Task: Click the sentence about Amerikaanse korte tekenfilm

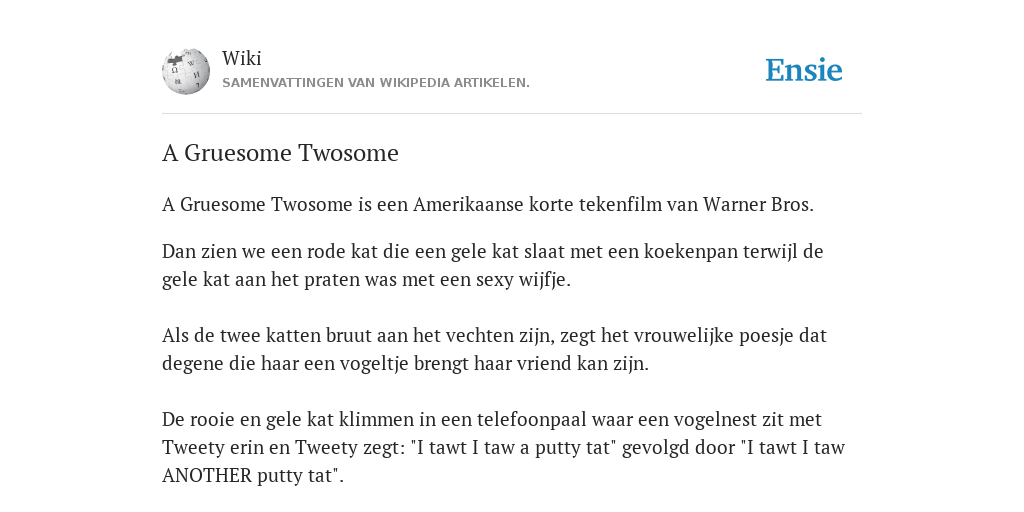Action: click(x=488, y=204)
